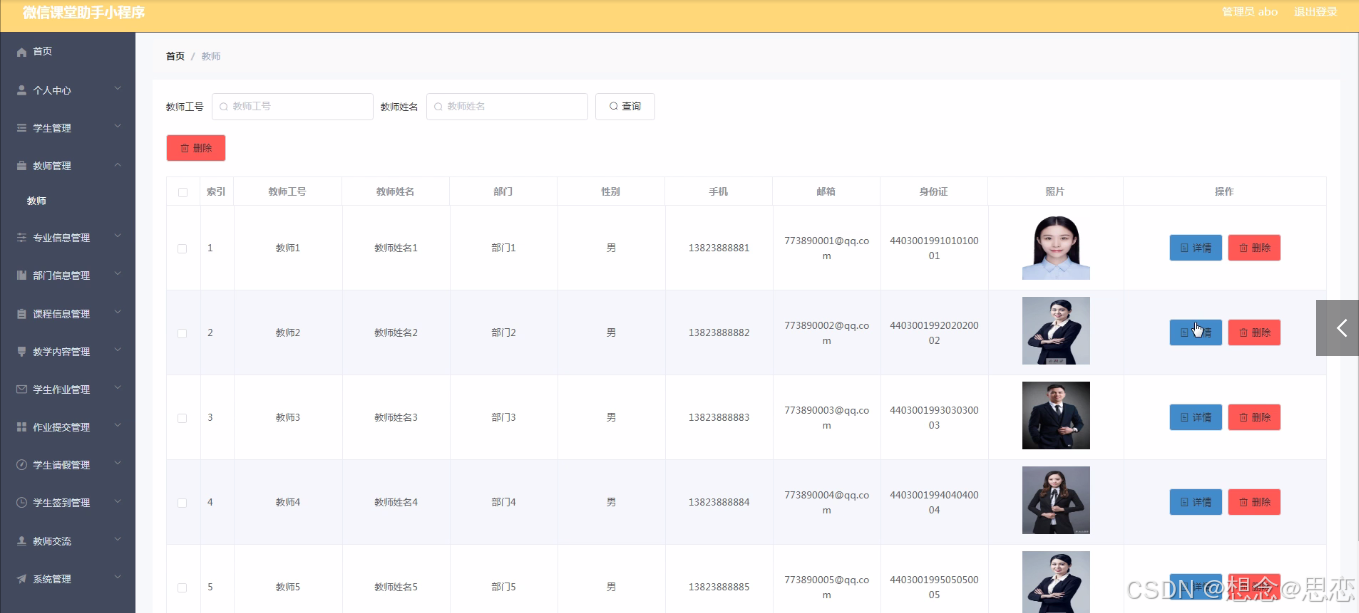Click trash icon in 教师1 row 删除 button
This screenshot has width=1359, height=613.
pyautogui.click(x=1243, y=248)
